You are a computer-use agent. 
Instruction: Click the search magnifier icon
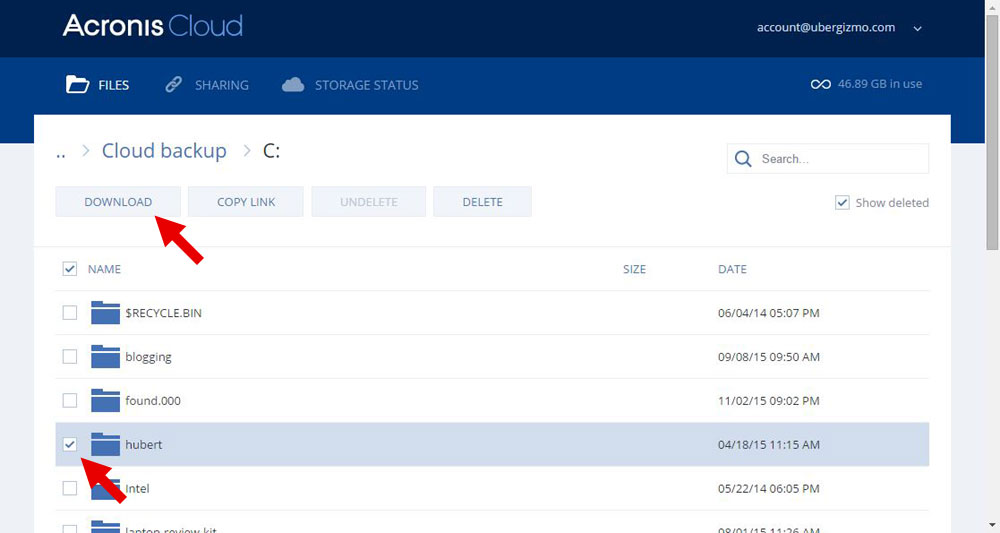(743, 158)
